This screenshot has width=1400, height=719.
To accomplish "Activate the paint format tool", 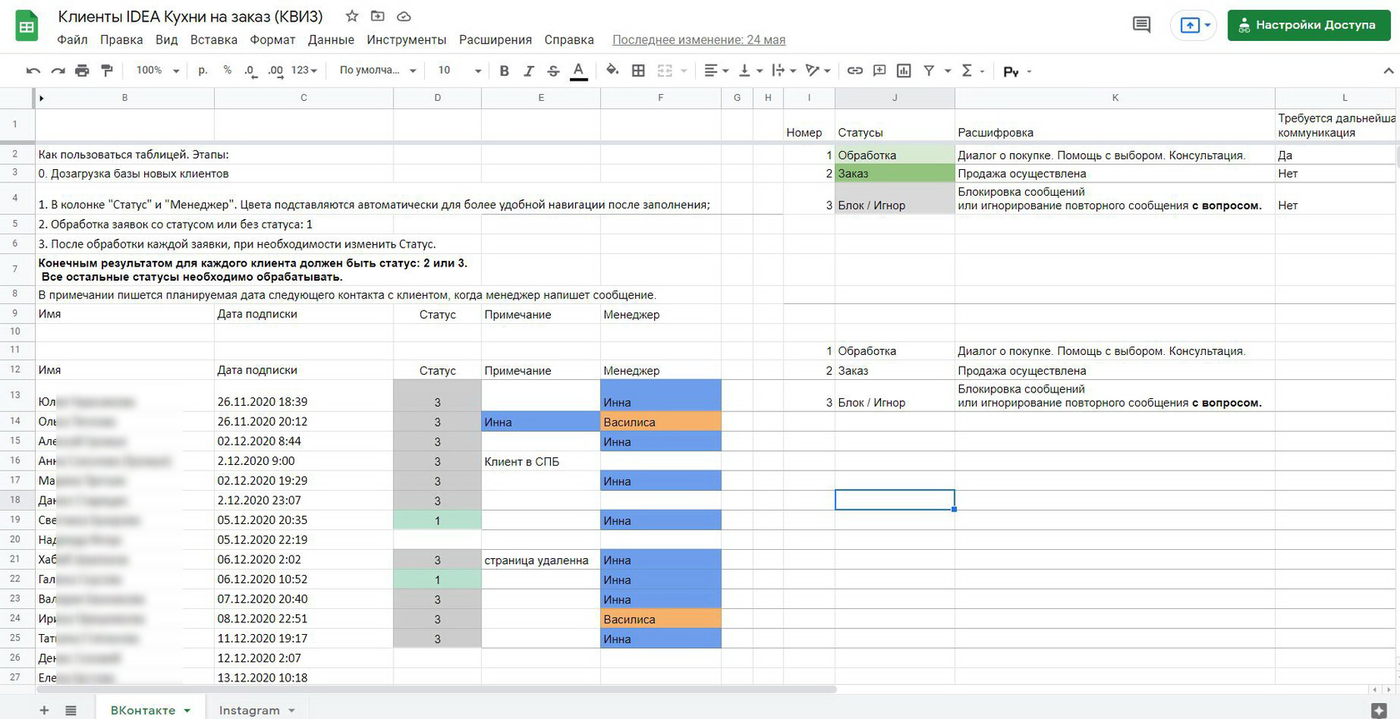I will point(106,71).
